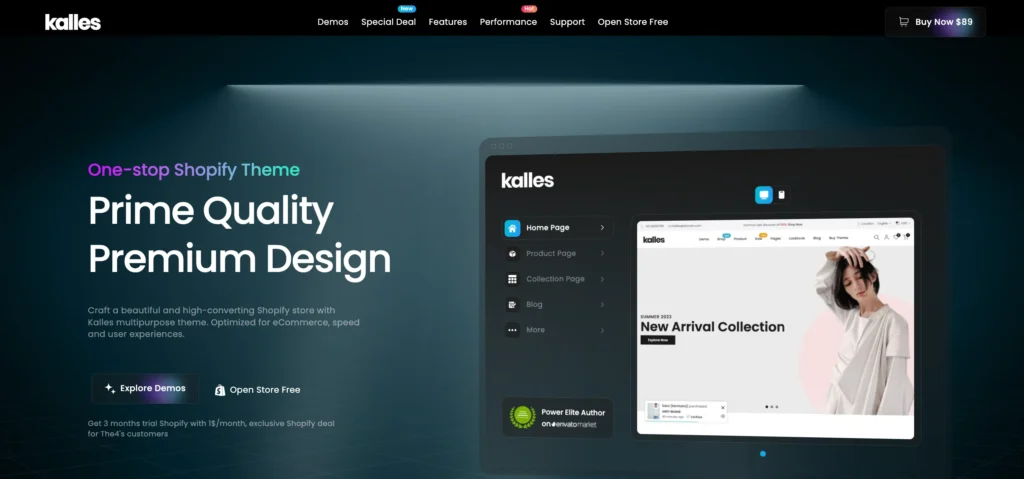This screenshot has width=1024, height=479.
Task: Click the cart icon in the store preview header
Action: pyautogui.click(x=906, y=237)
